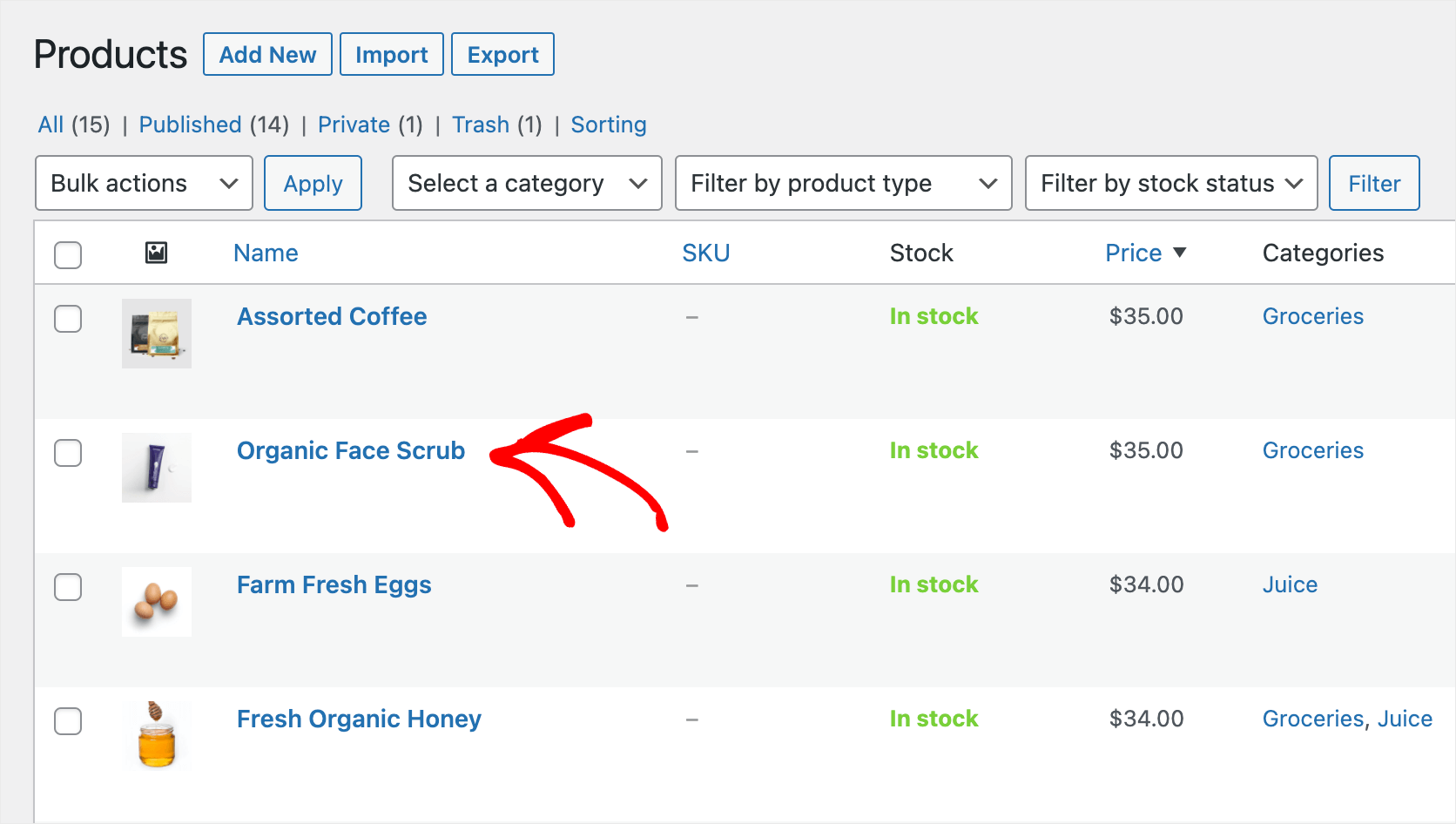Open the Bulk actions dropdown

point(143,183)
